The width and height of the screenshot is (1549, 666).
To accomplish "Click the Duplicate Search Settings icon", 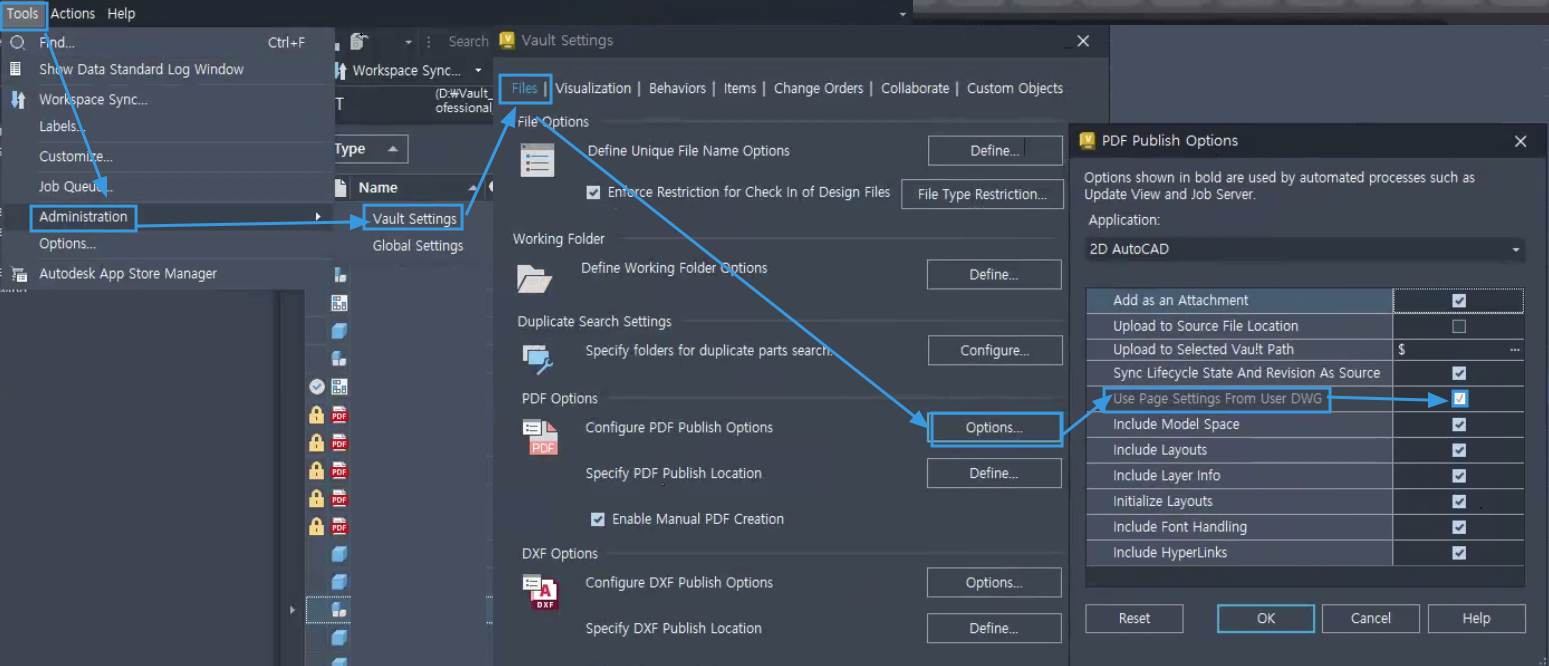I will click(x=537, y=357).
